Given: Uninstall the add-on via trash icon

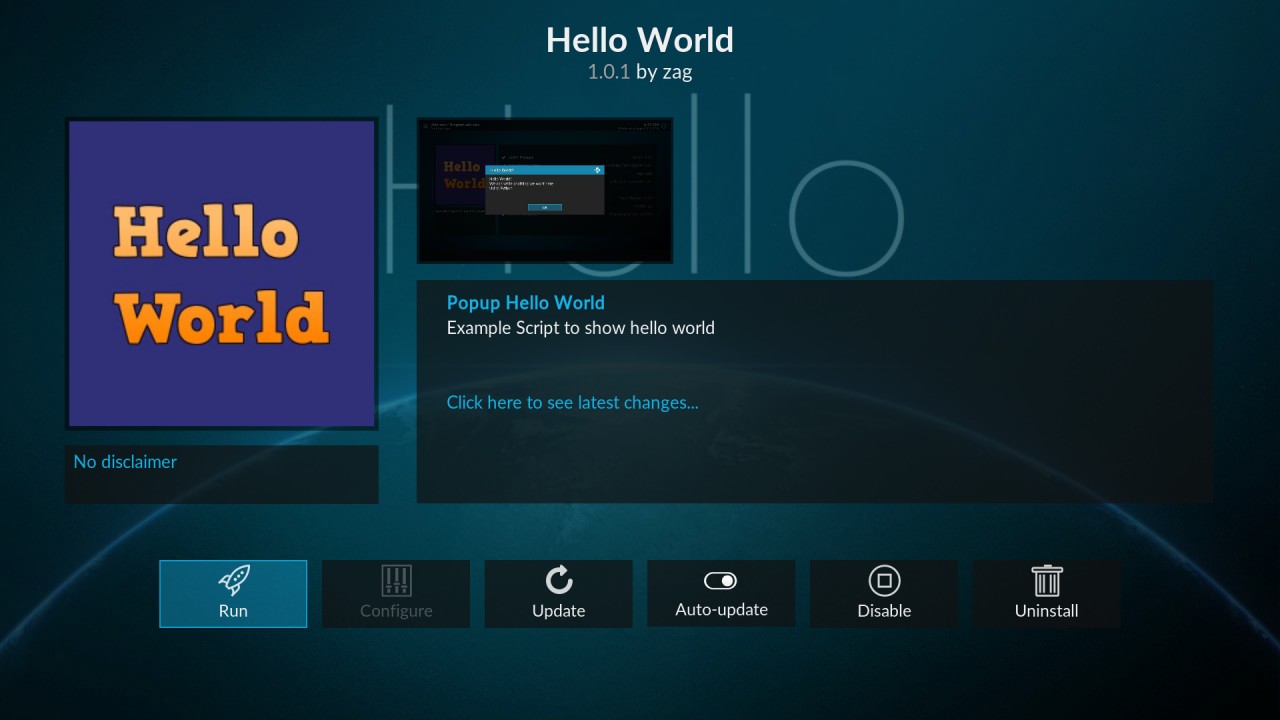Looking at the screenshot, I should (1047, 594).
